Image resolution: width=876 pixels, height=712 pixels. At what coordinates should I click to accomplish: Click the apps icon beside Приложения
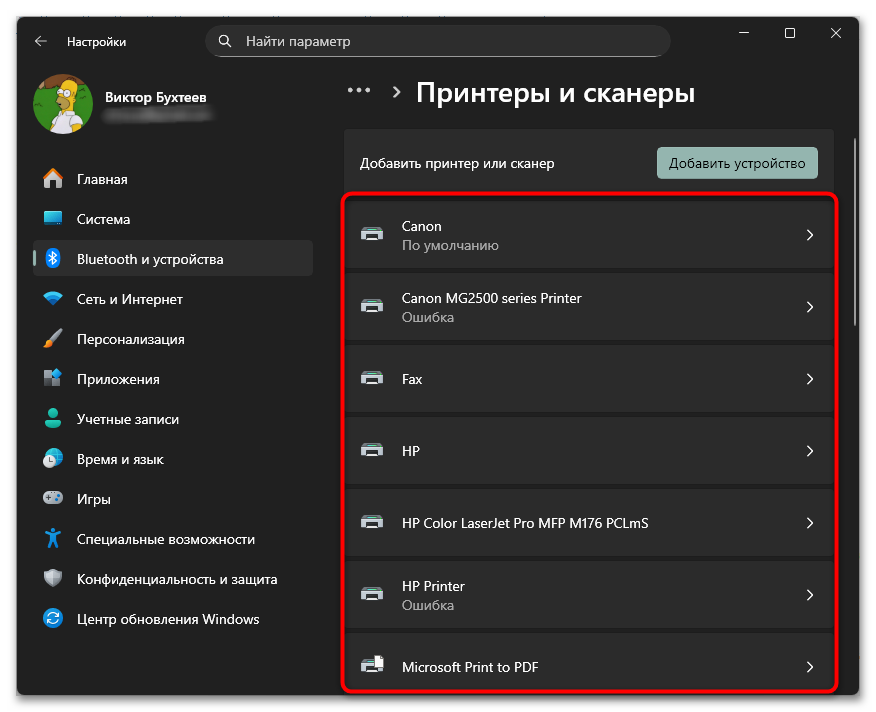tap(52, 379)
